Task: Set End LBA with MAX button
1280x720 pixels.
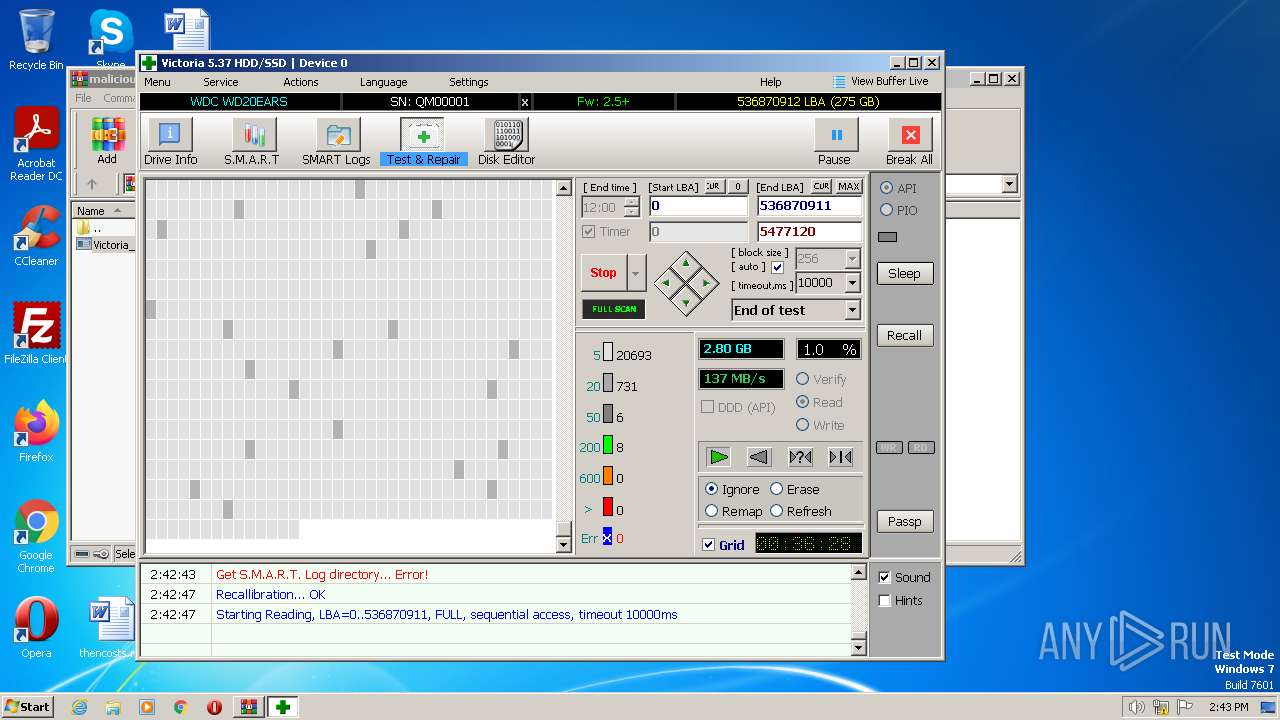Action: tap(849, 187)
